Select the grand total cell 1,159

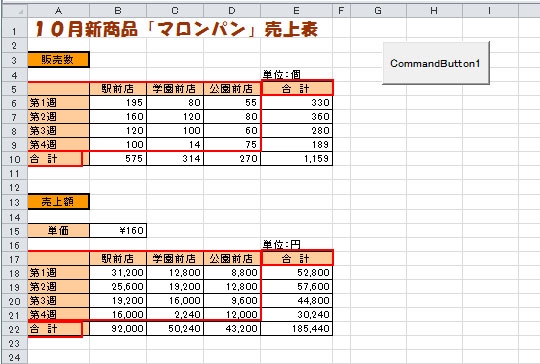tap(297, 159)
